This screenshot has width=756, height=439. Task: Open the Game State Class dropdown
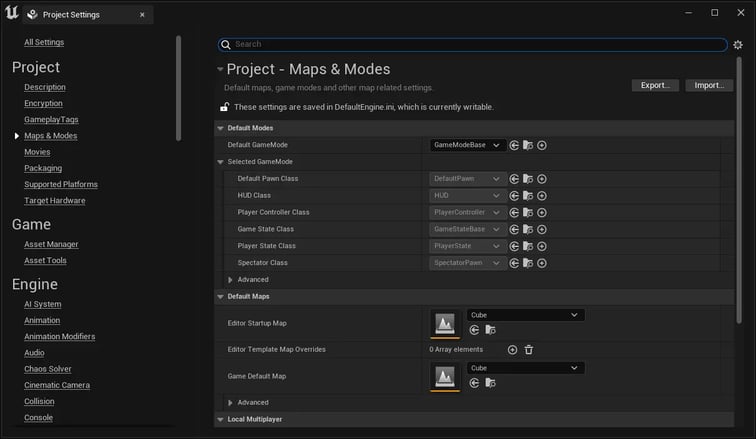click(x=468, y=229)
